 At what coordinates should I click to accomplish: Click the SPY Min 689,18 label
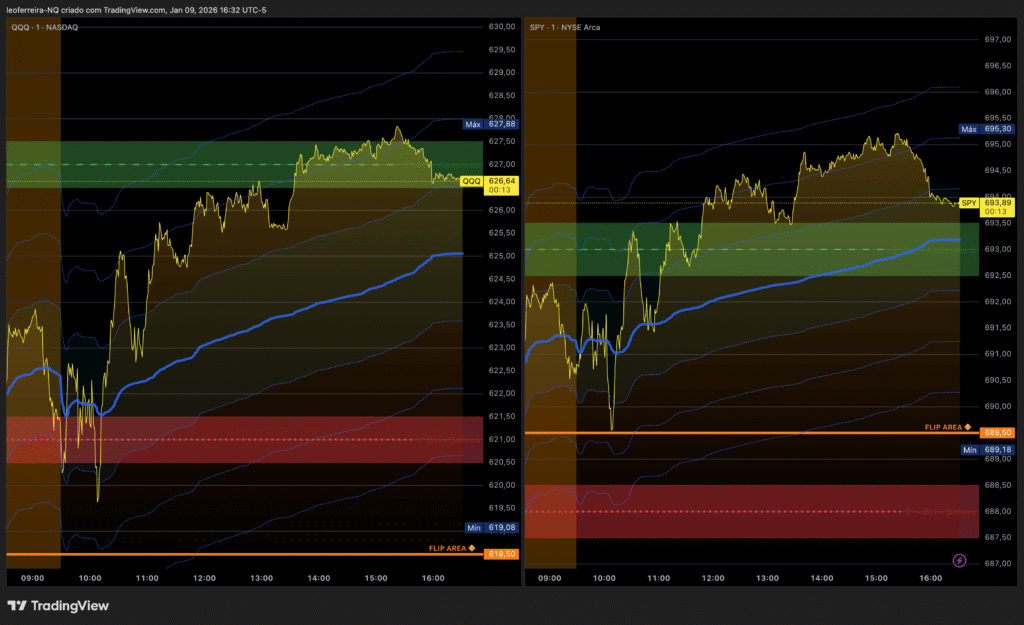coord(987,450)
